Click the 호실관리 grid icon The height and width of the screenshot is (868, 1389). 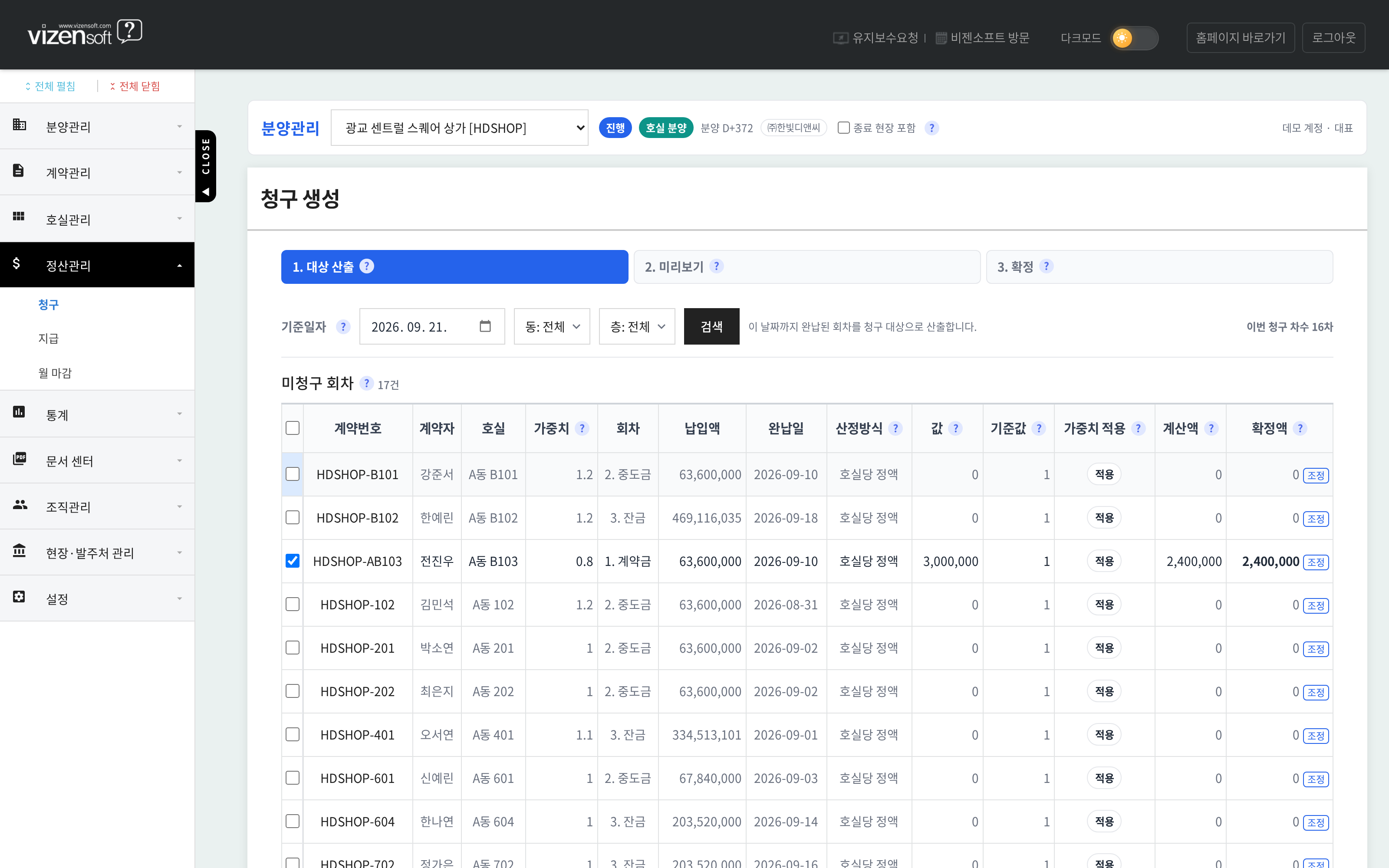coord(18,217)
